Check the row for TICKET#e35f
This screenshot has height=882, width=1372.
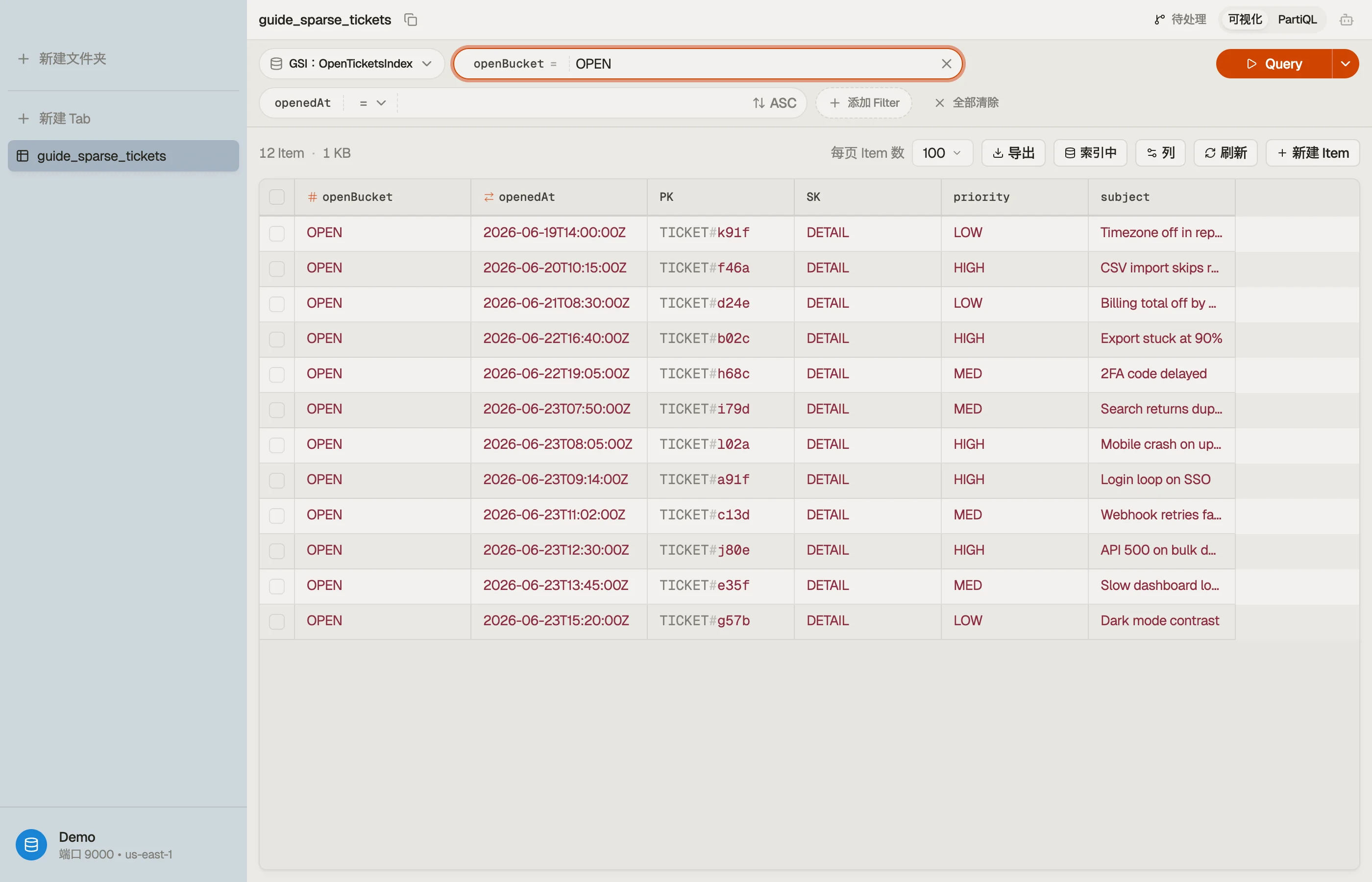(x=276, y=587)
